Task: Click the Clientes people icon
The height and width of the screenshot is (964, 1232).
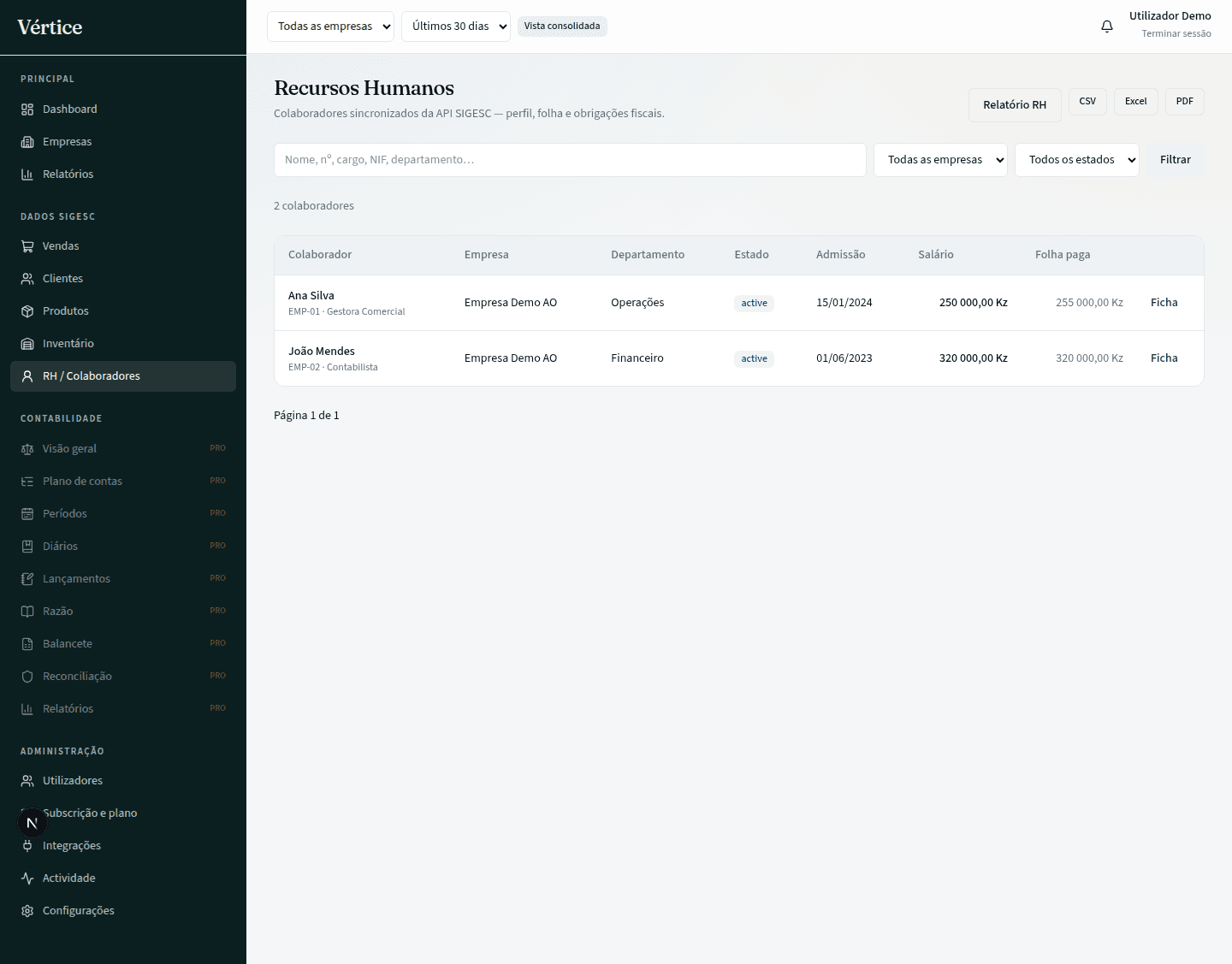Action: pos(27,279)
